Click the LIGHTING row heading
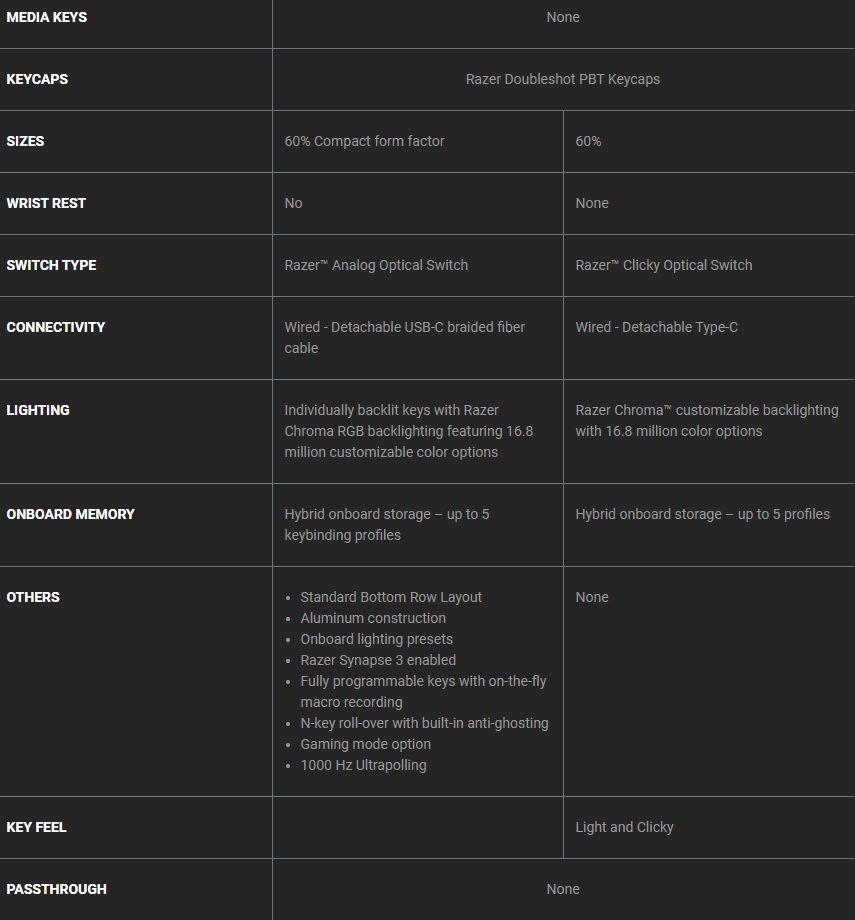The width and height of the screenshot is (855, 920). 38,410
